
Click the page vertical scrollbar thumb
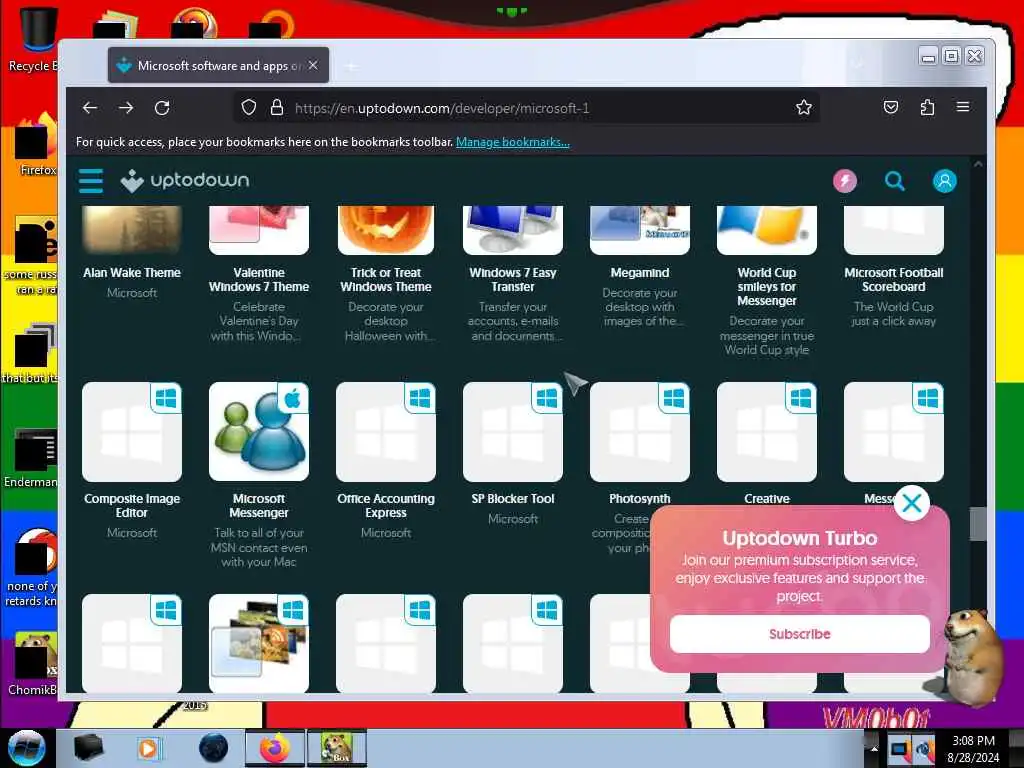point(978,524)
